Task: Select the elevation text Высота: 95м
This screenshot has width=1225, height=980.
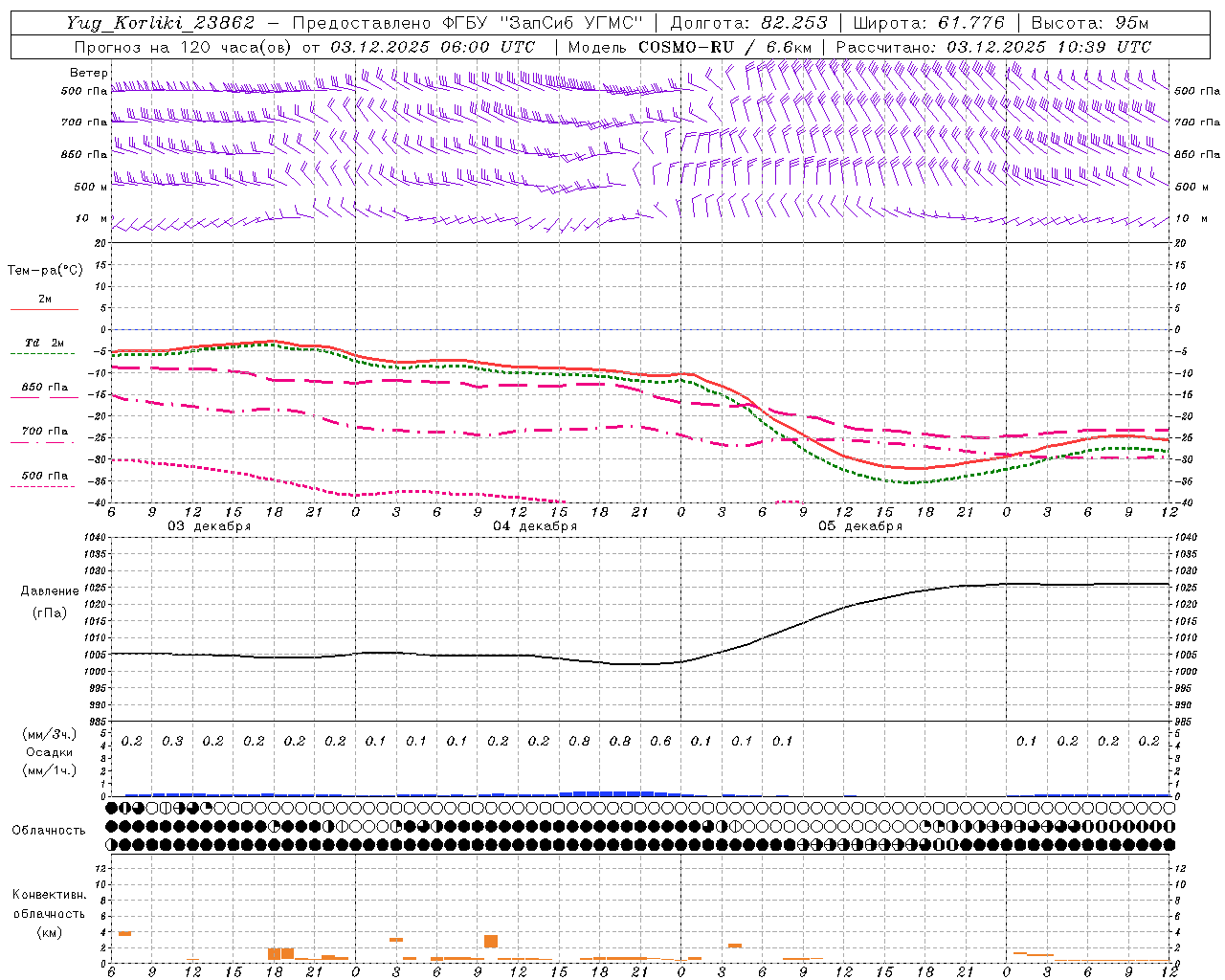Action: 1089,22
